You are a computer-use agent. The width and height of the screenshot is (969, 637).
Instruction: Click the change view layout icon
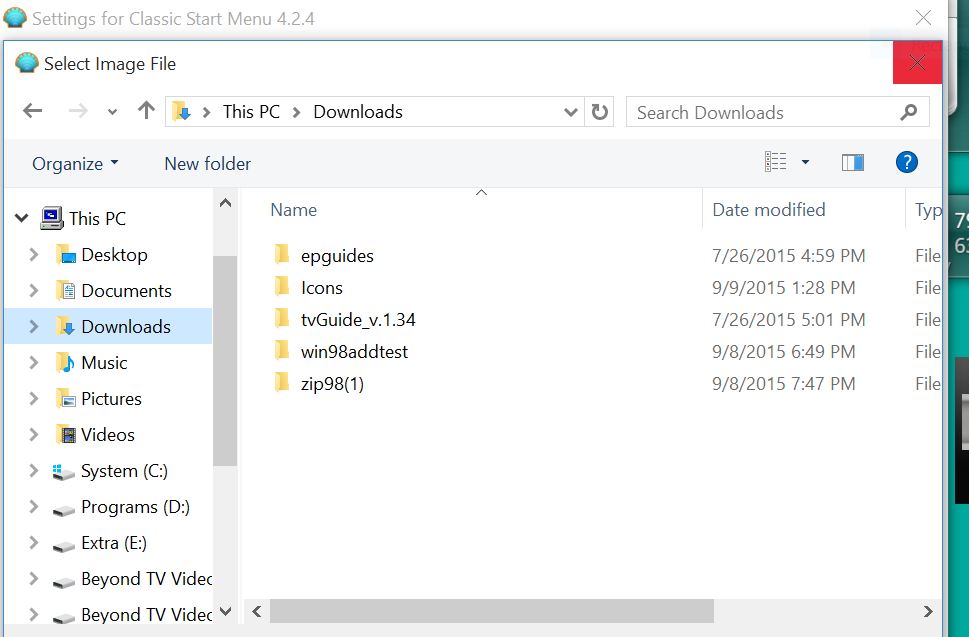point(775,162)
